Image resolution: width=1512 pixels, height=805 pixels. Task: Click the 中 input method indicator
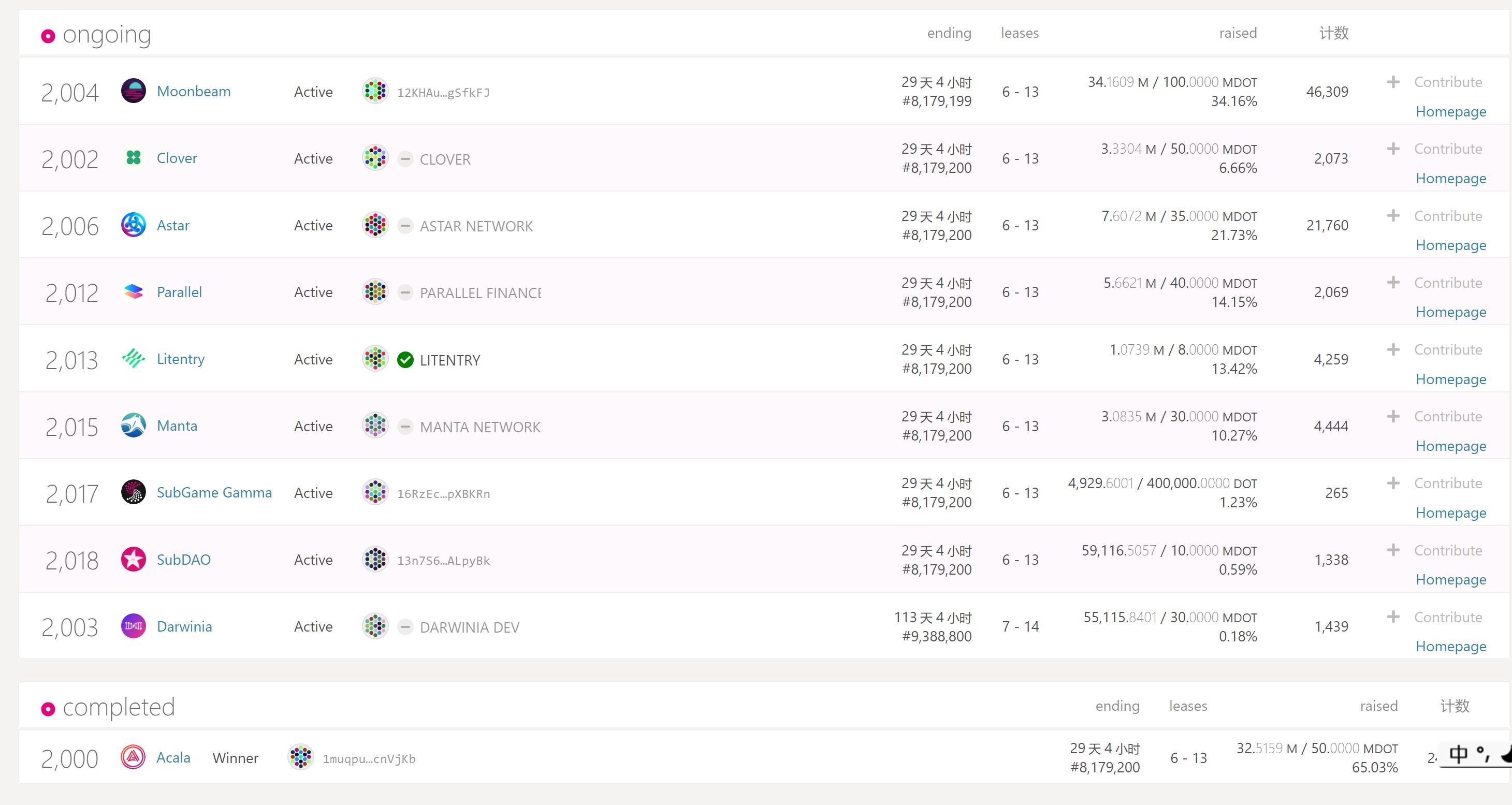[x=1459, y=754]
